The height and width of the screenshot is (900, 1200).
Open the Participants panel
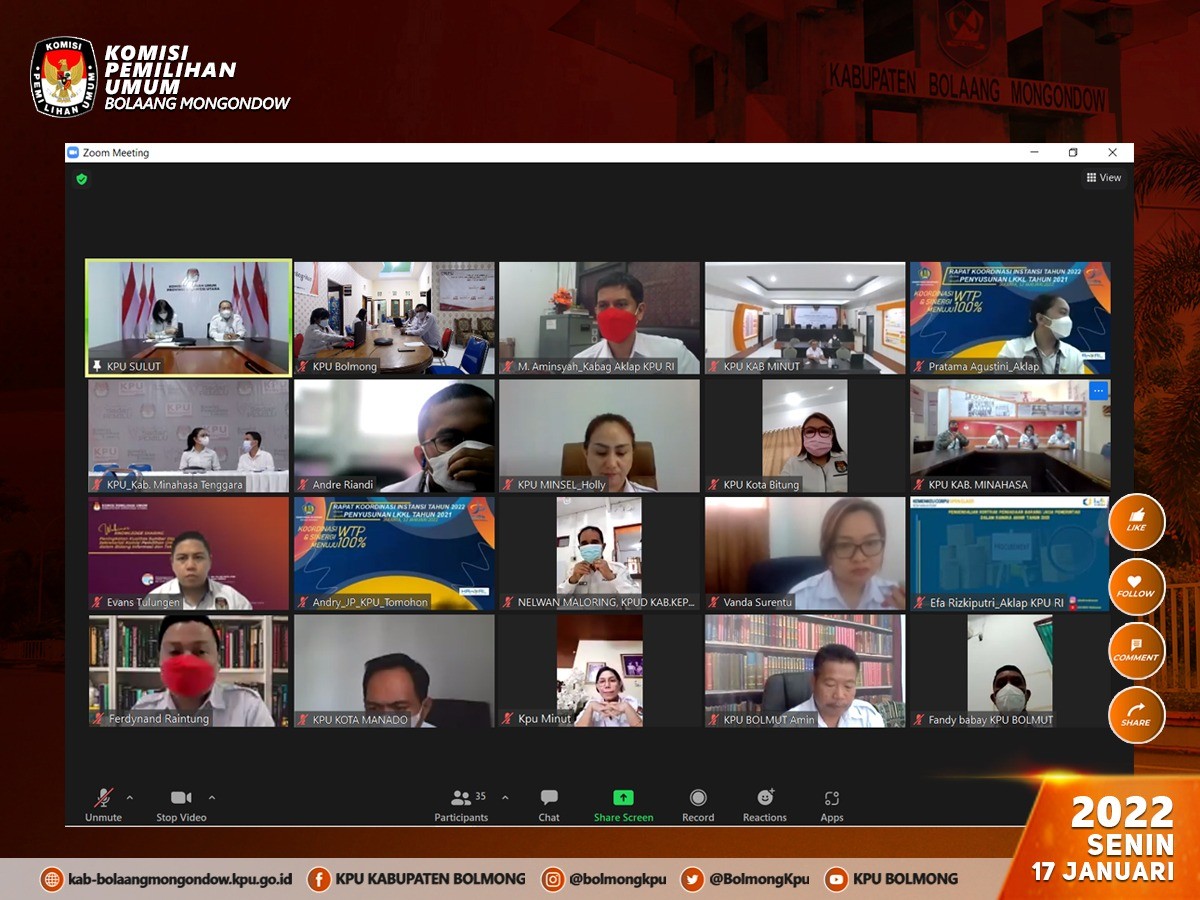point(462,798)
